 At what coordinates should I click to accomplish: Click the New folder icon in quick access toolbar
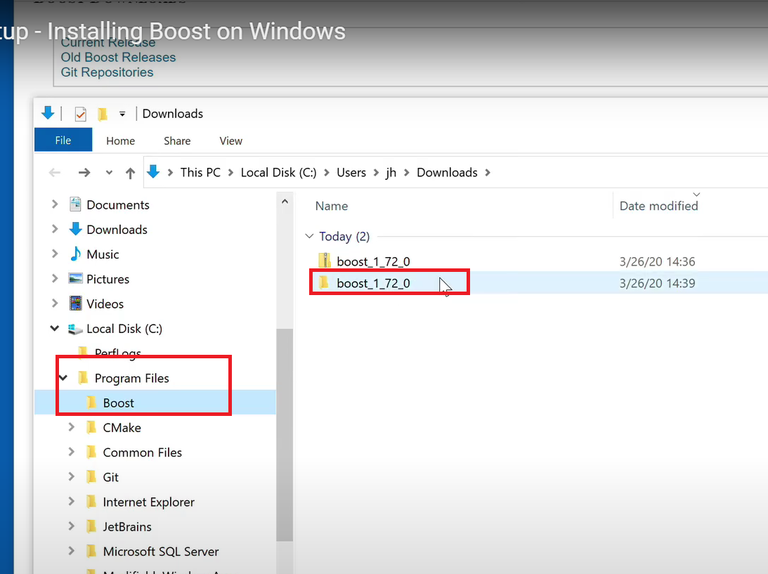pos(102,114)
